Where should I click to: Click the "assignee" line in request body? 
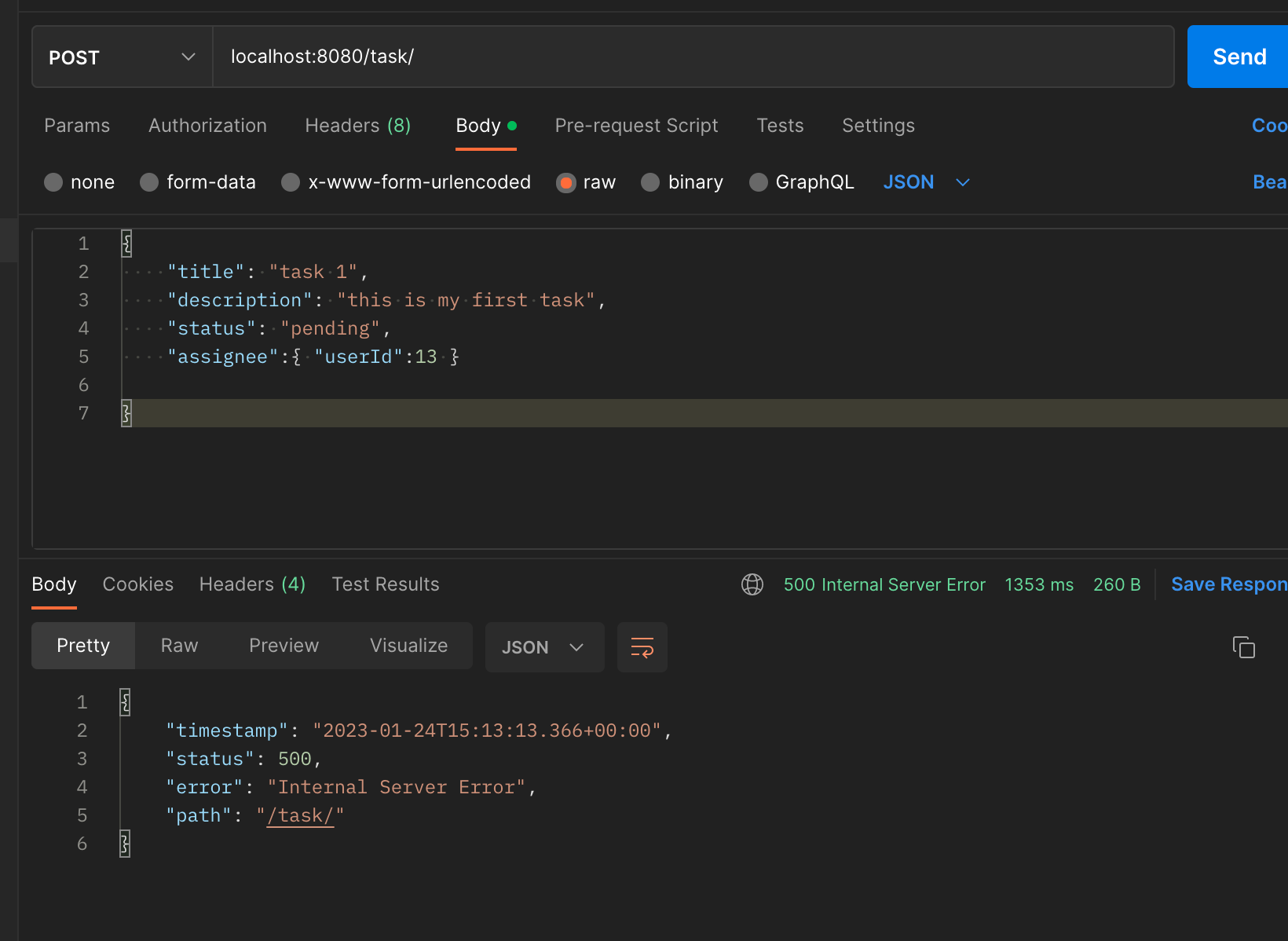pos(313,357)
